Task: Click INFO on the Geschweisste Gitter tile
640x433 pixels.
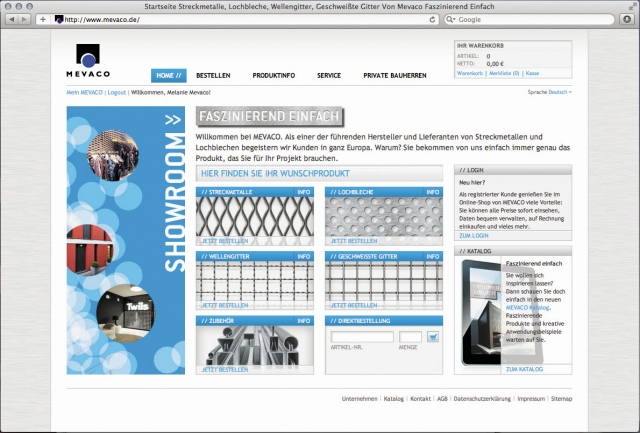Action: pyautogui.click(x=433, y=257)
